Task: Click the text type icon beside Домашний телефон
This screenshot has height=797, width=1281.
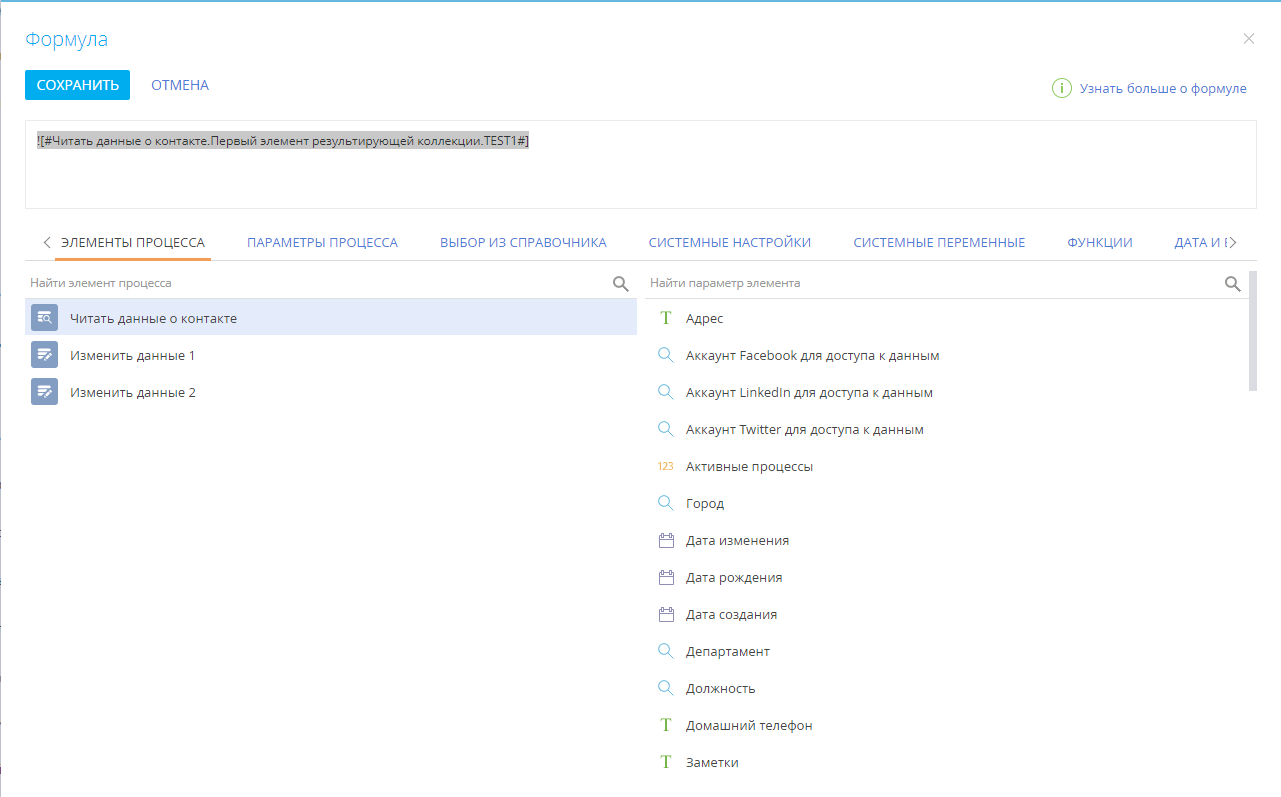Action: [666, 725]
